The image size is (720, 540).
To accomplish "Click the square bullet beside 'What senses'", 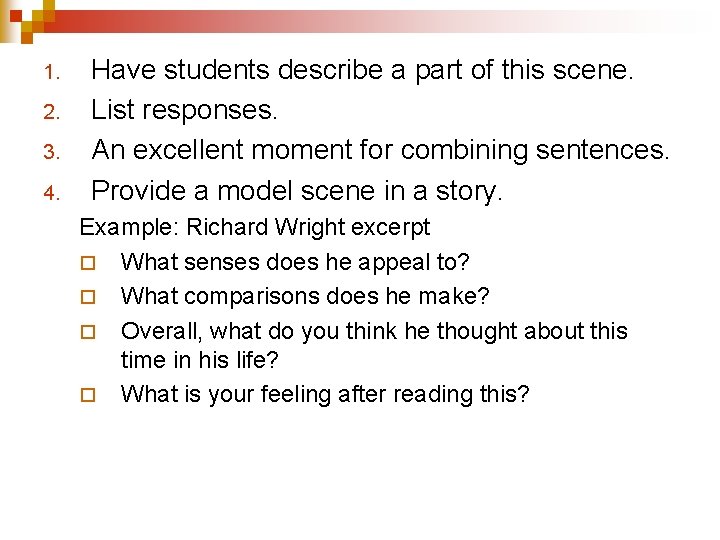I will pos(88,263).
